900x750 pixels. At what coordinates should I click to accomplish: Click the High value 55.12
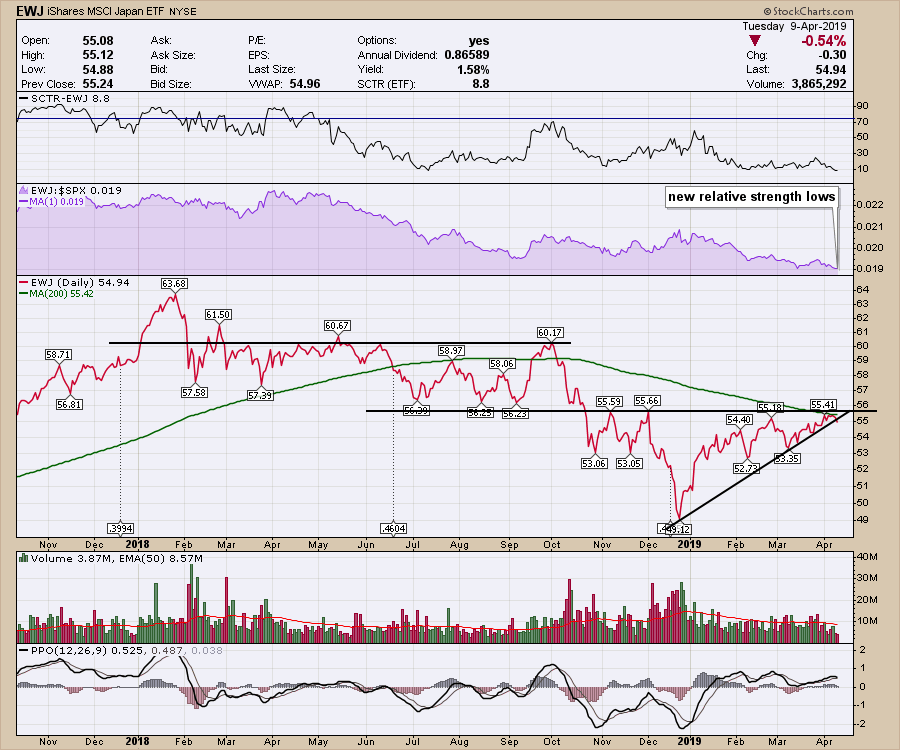(98, 55)
